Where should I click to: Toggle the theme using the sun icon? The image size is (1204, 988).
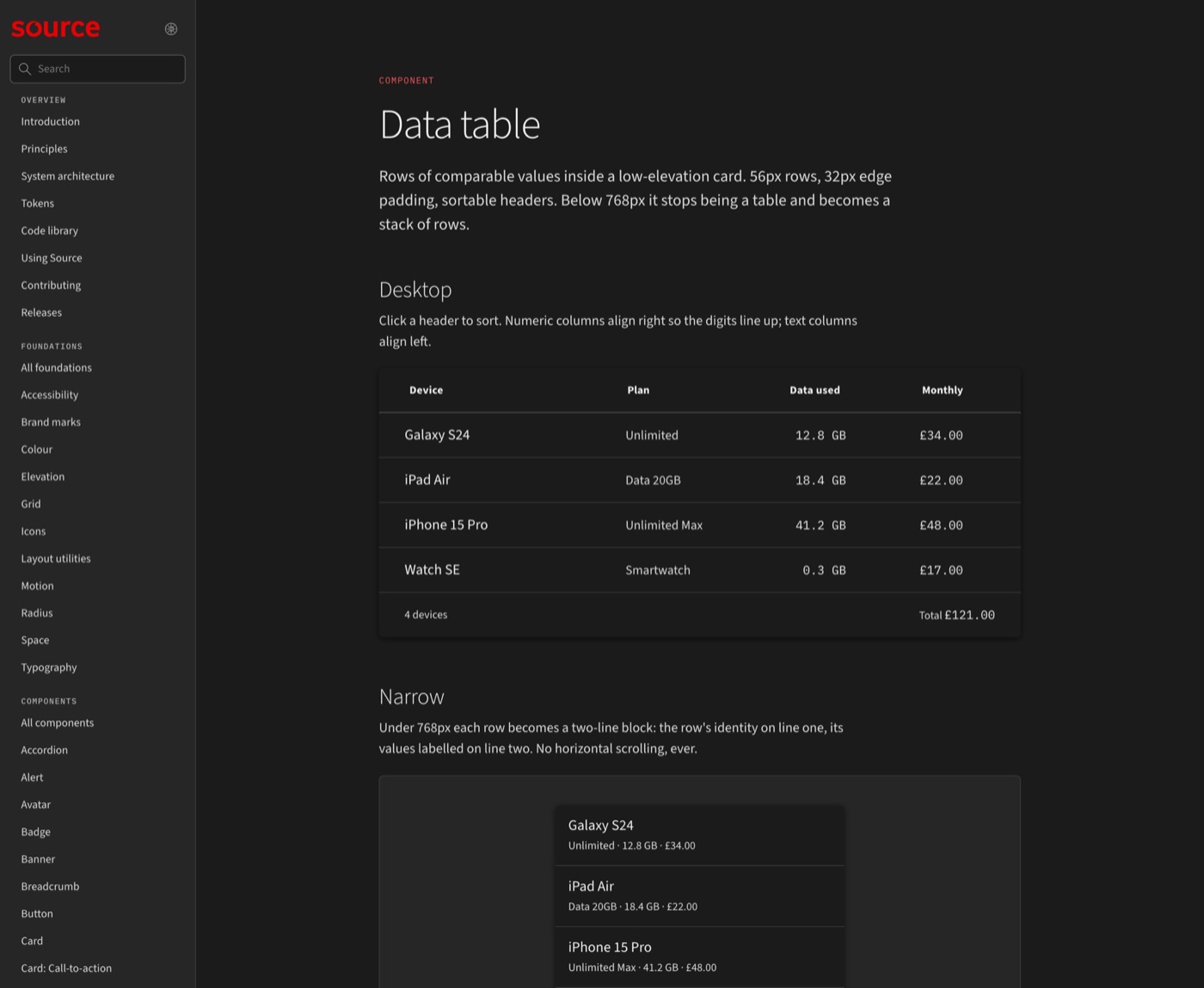click(171, 29)
